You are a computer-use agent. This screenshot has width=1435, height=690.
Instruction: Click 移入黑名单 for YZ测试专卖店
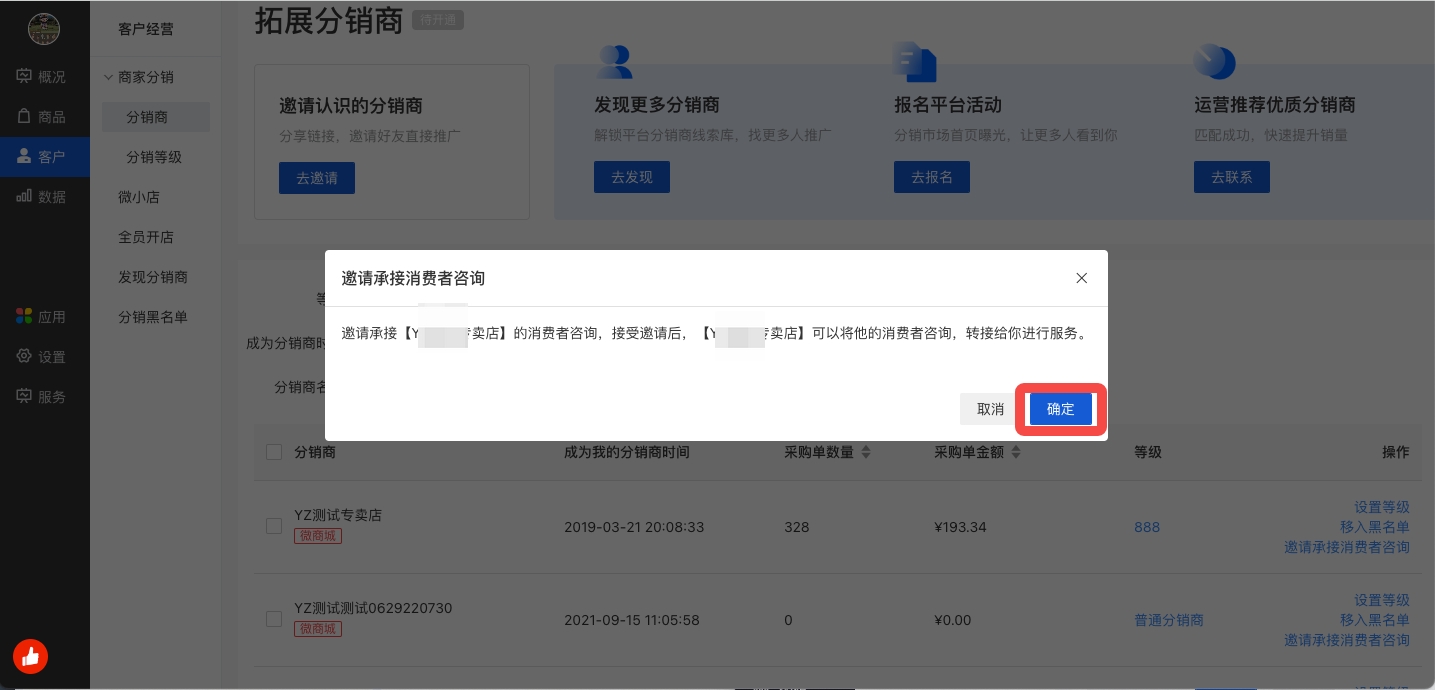(1375, 527)
